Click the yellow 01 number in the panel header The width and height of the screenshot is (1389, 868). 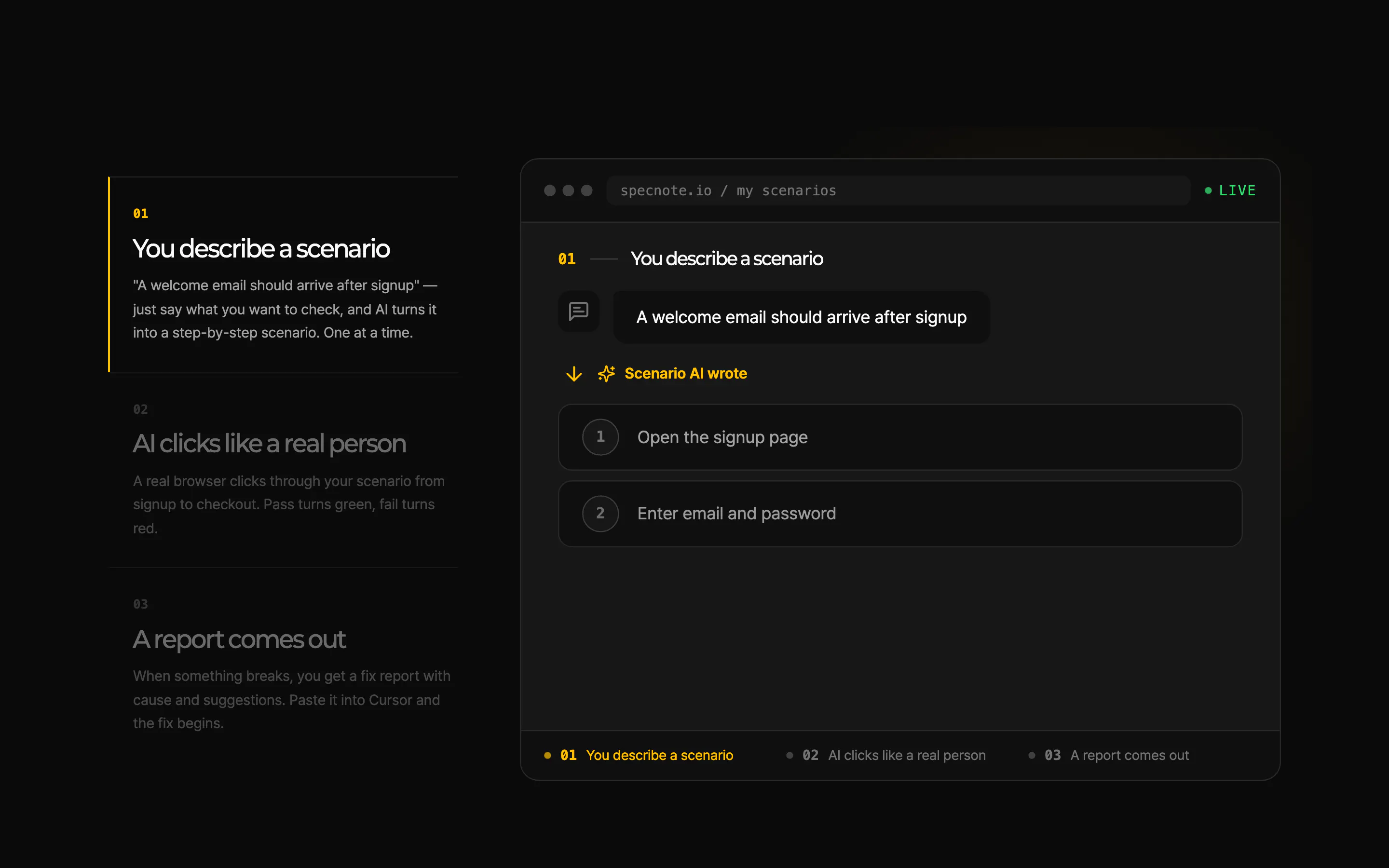pos(567,259)
